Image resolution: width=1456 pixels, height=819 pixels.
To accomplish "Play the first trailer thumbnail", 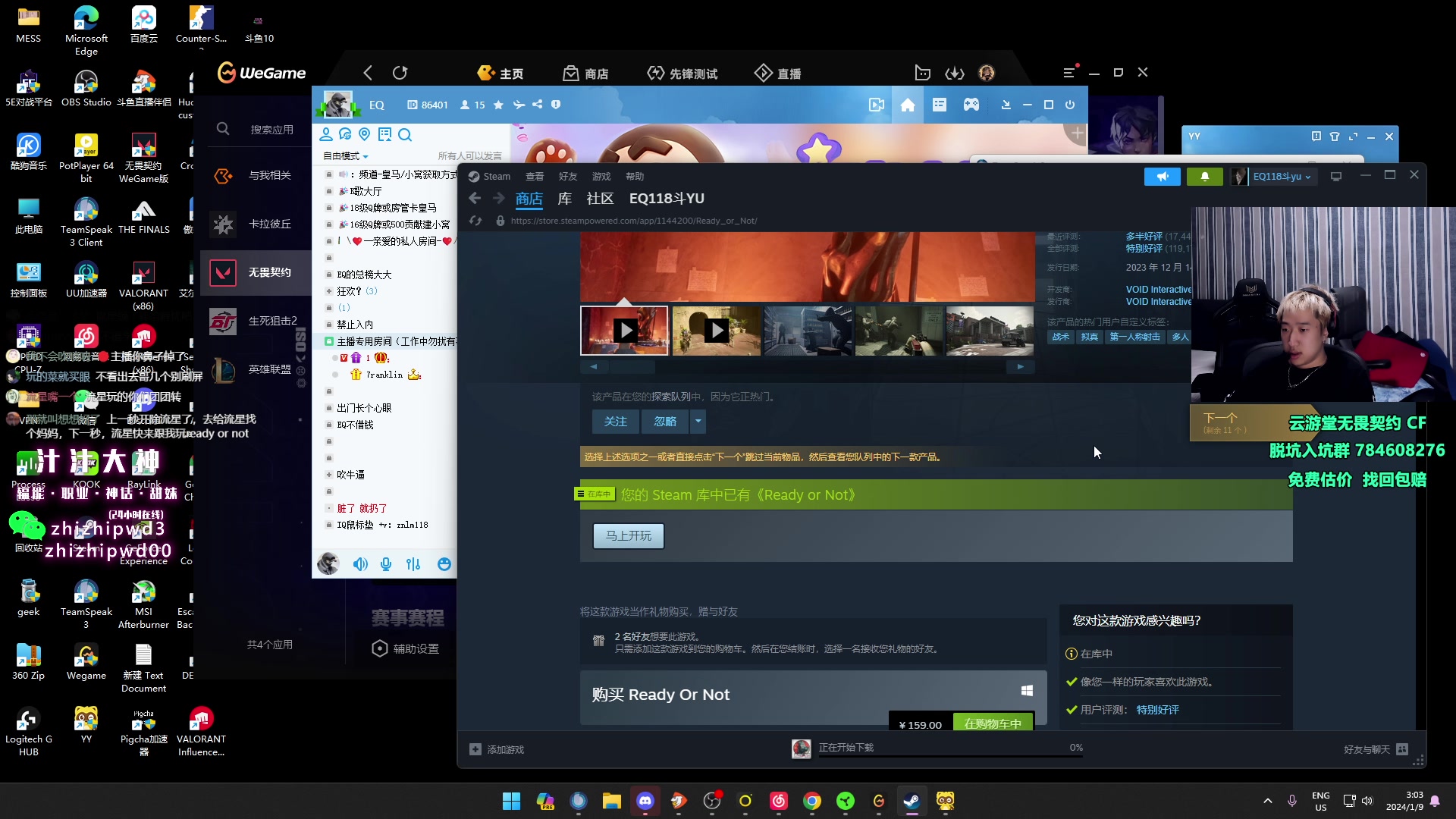I will click(624, 331).
